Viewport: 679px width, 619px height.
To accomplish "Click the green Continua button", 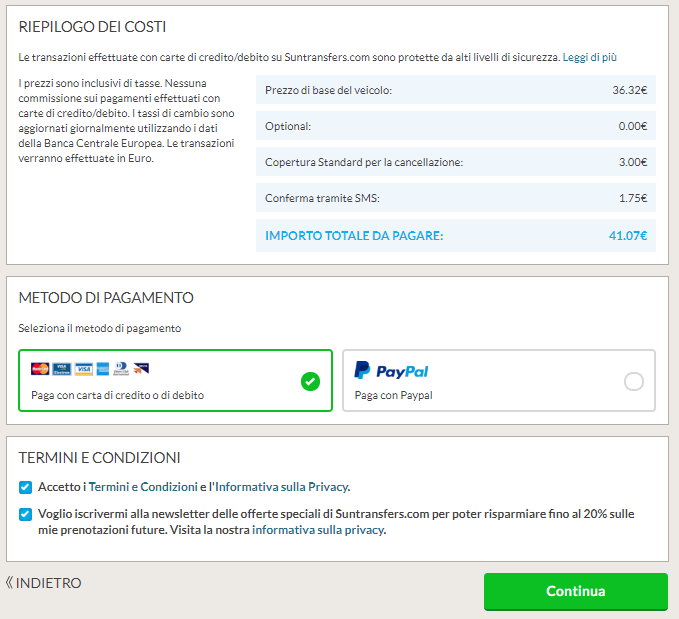I will (x=576, y=591).
